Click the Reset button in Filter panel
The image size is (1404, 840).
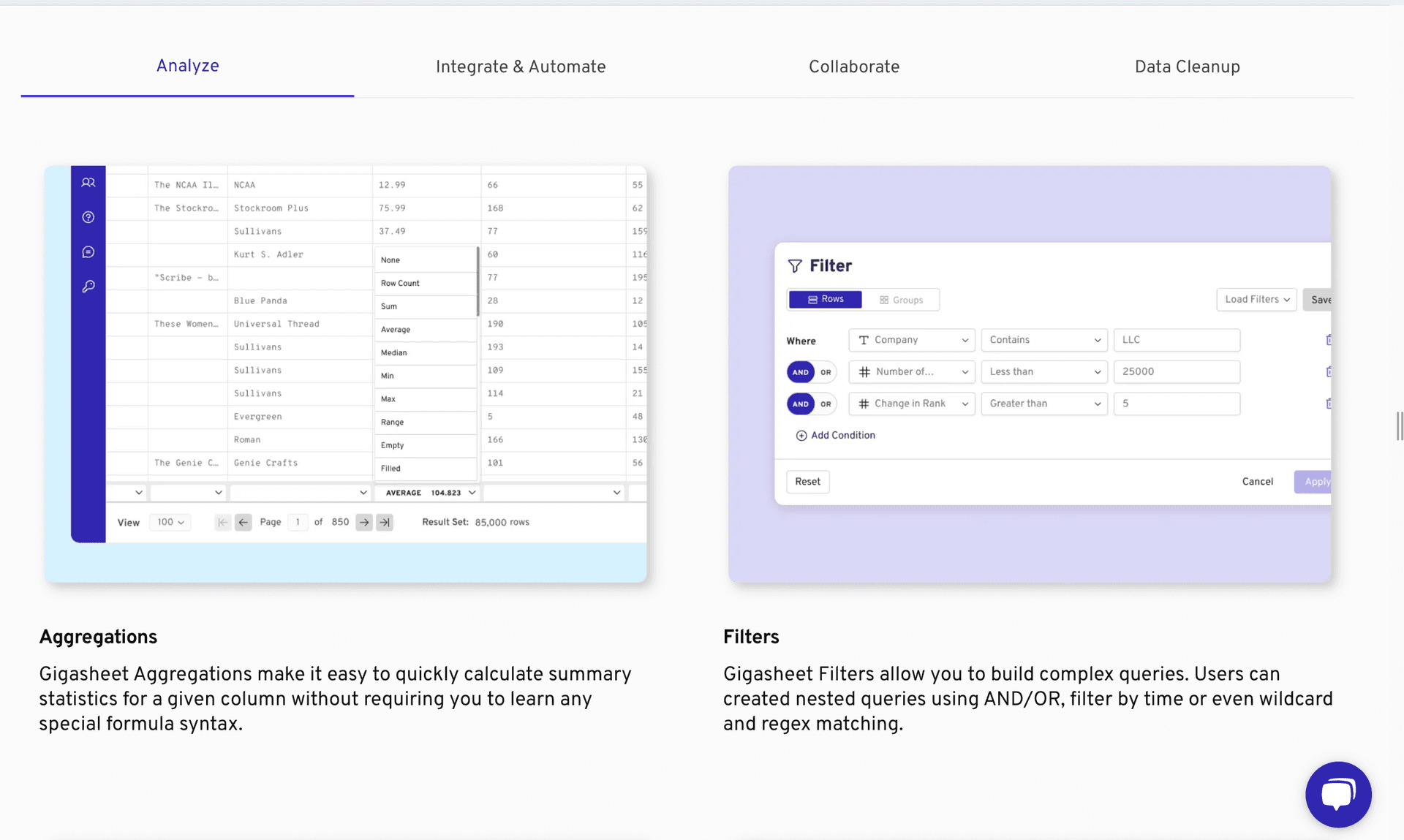(807, 481)
